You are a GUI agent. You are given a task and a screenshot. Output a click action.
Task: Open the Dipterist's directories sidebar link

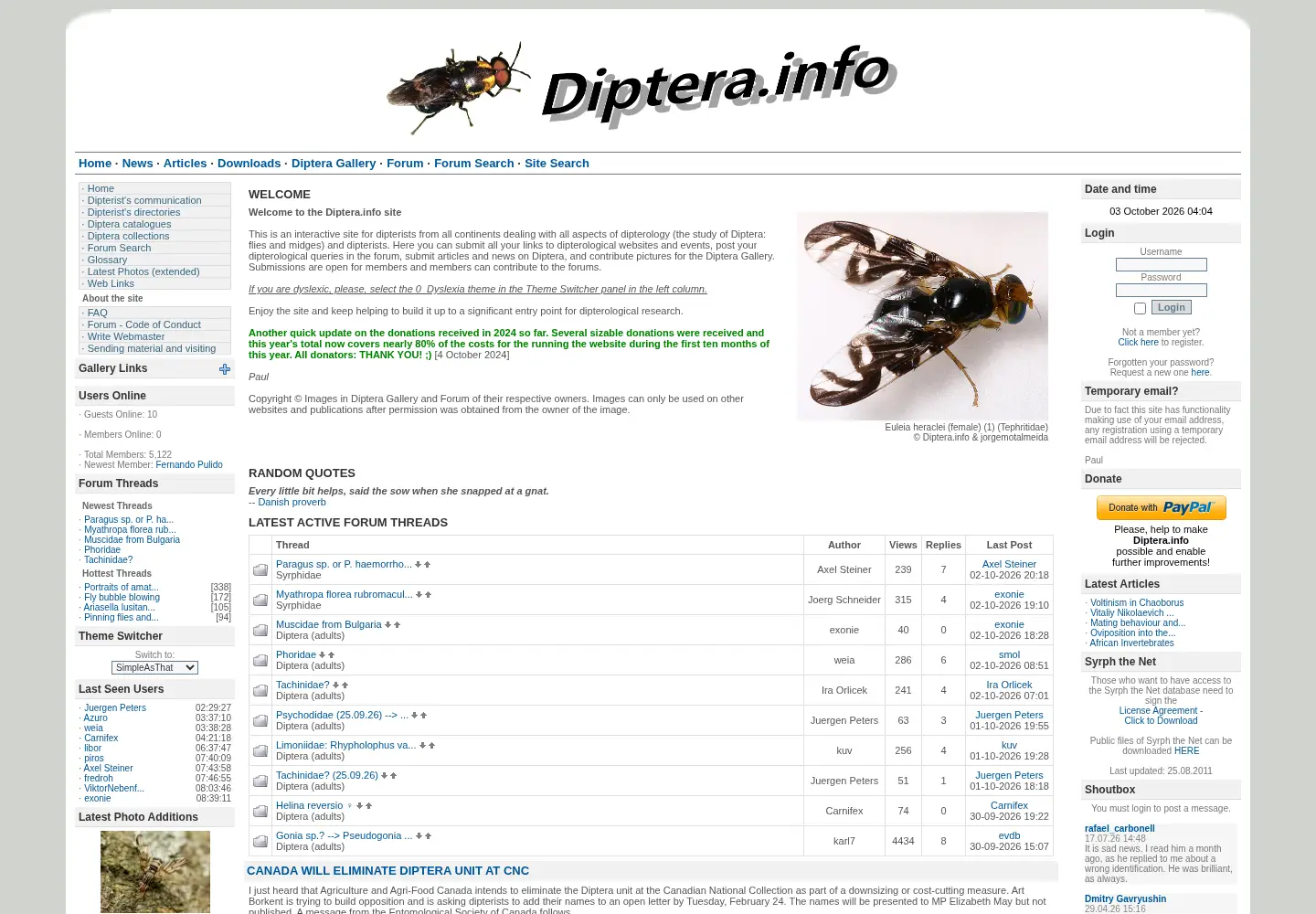pyautogui.click(x=133, y=212)
